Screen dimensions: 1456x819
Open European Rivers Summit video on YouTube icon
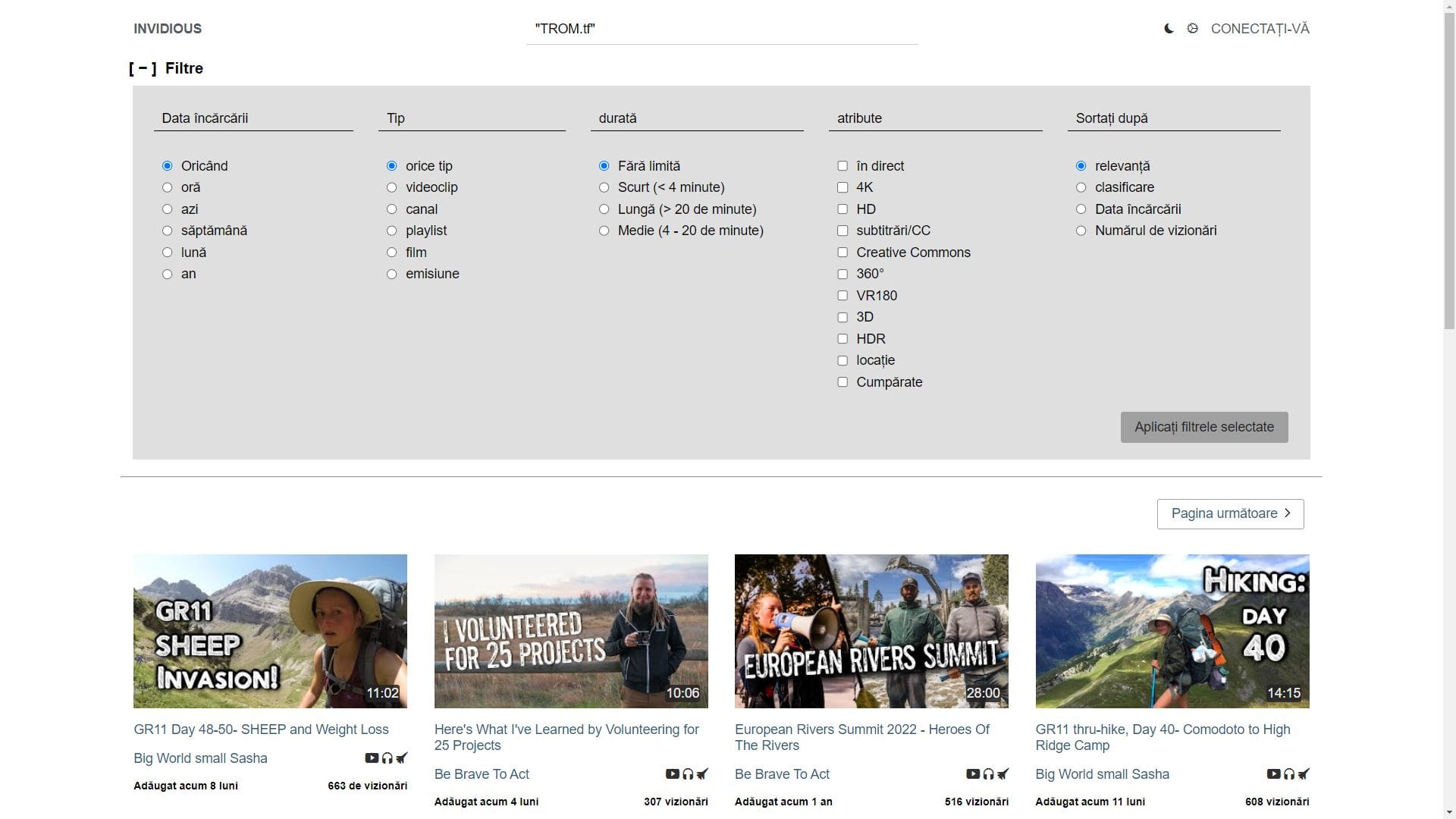click(974, 774)
